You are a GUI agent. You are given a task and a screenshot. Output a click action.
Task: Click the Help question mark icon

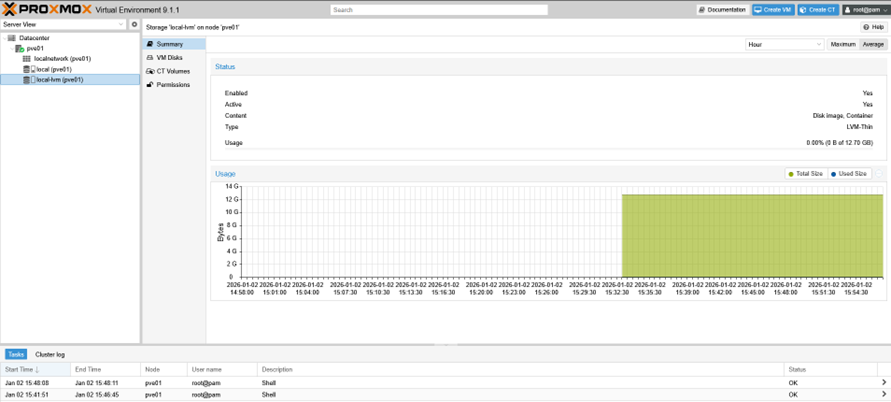click(867, 27)
